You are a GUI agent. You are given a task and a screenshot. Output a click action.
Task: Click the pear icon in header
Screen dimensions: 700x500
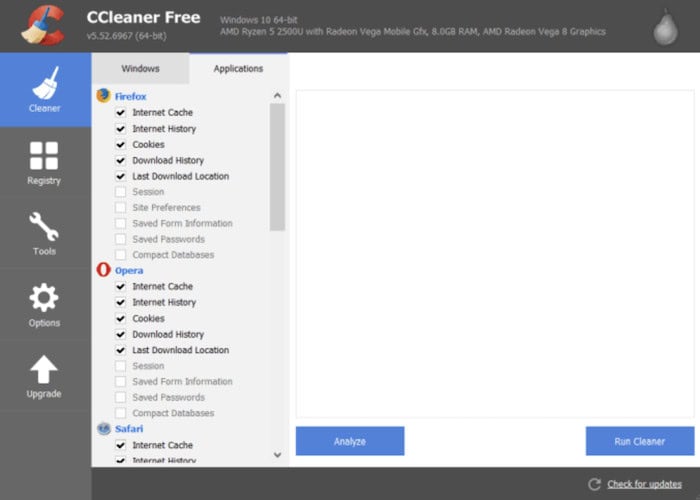point(665,27)
